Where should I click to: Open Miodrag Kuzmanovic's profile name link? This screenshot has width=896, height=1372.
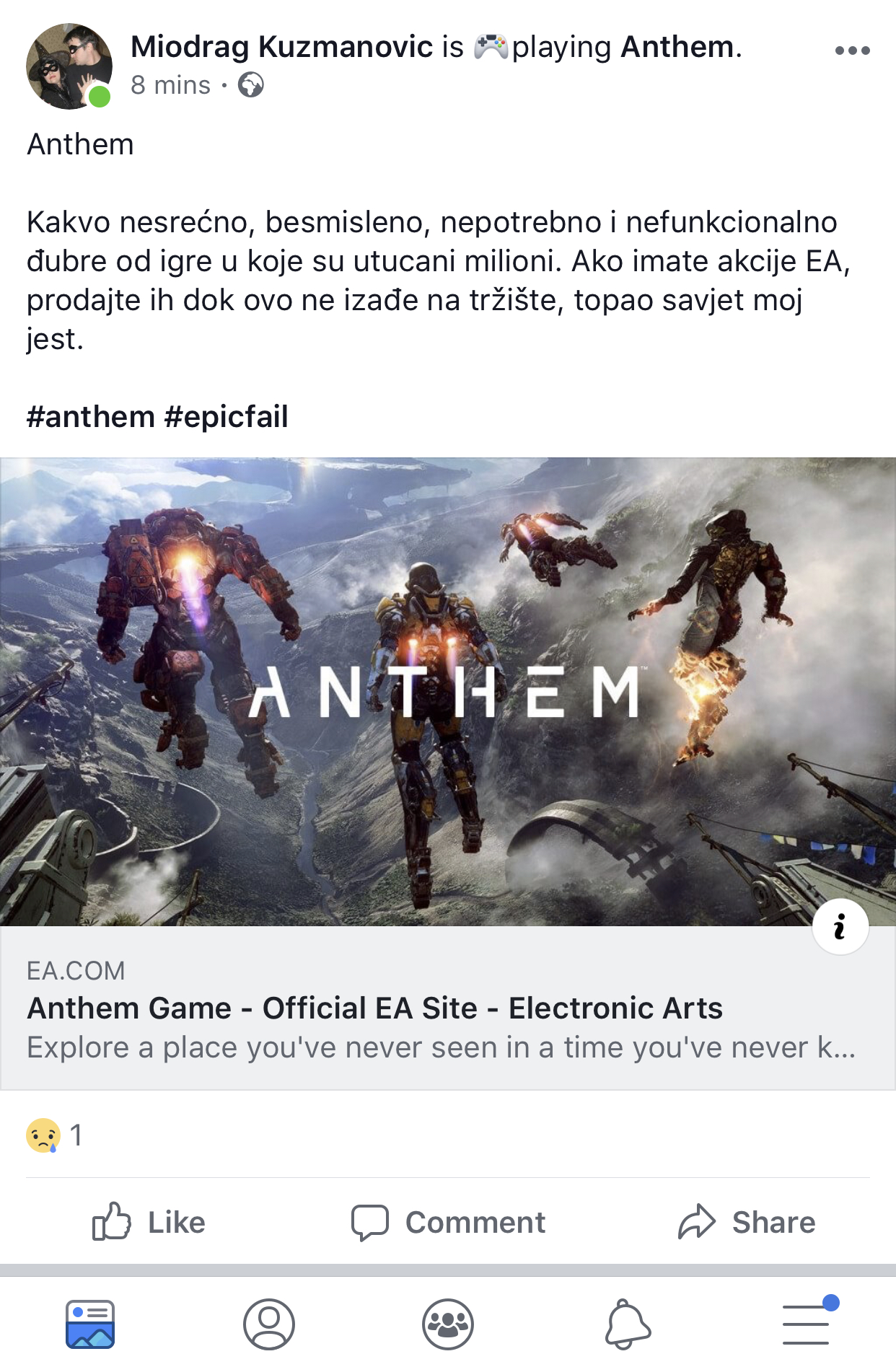click(x=282, y=47)
